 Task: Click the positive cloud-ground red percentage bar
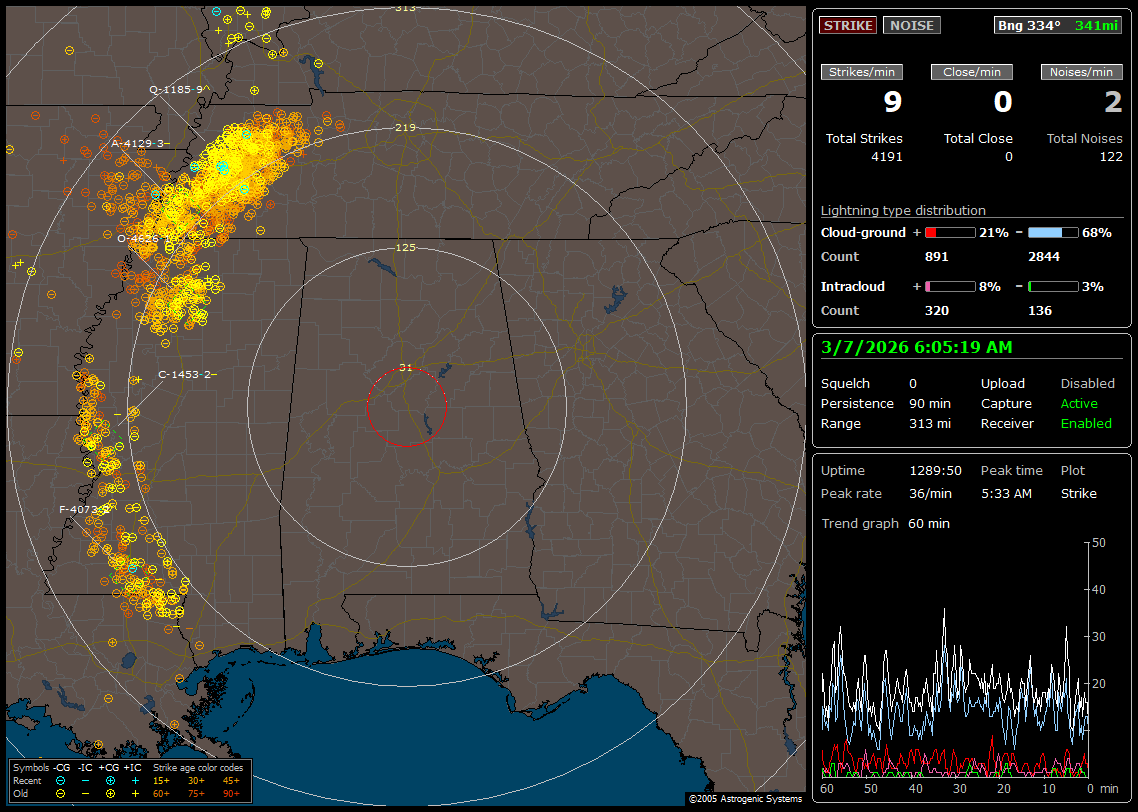click(x=949, y=232)
